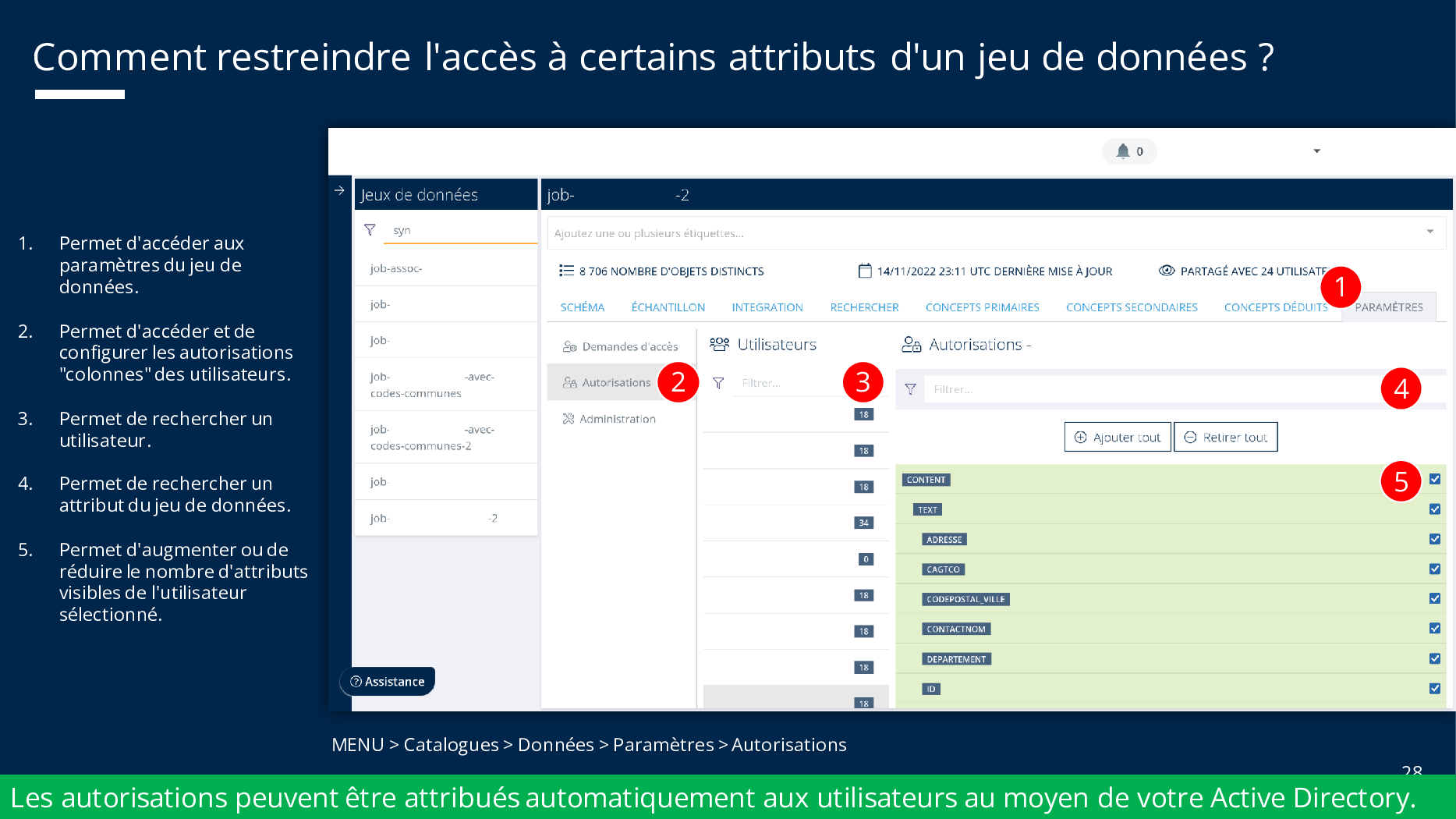This screenshot has height=819, width=1456.
Task: Uncheck the CONTENT attribute checkbox
Action: [x=1434, y=480]
